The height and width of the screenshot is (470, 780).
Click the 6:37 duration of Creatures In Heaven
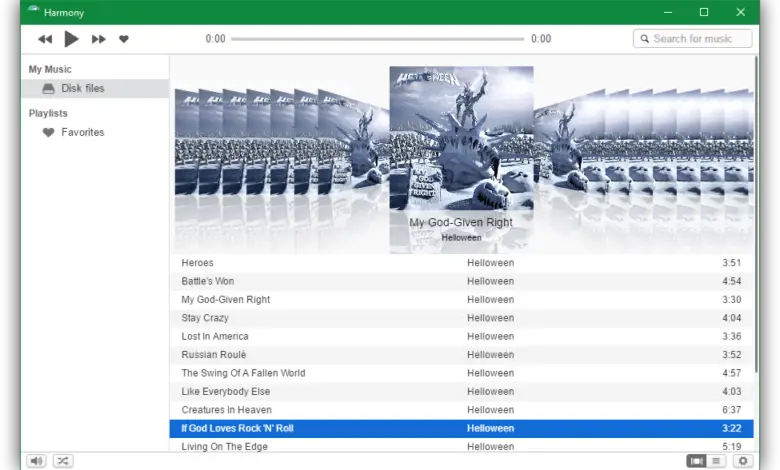(732, 410)
